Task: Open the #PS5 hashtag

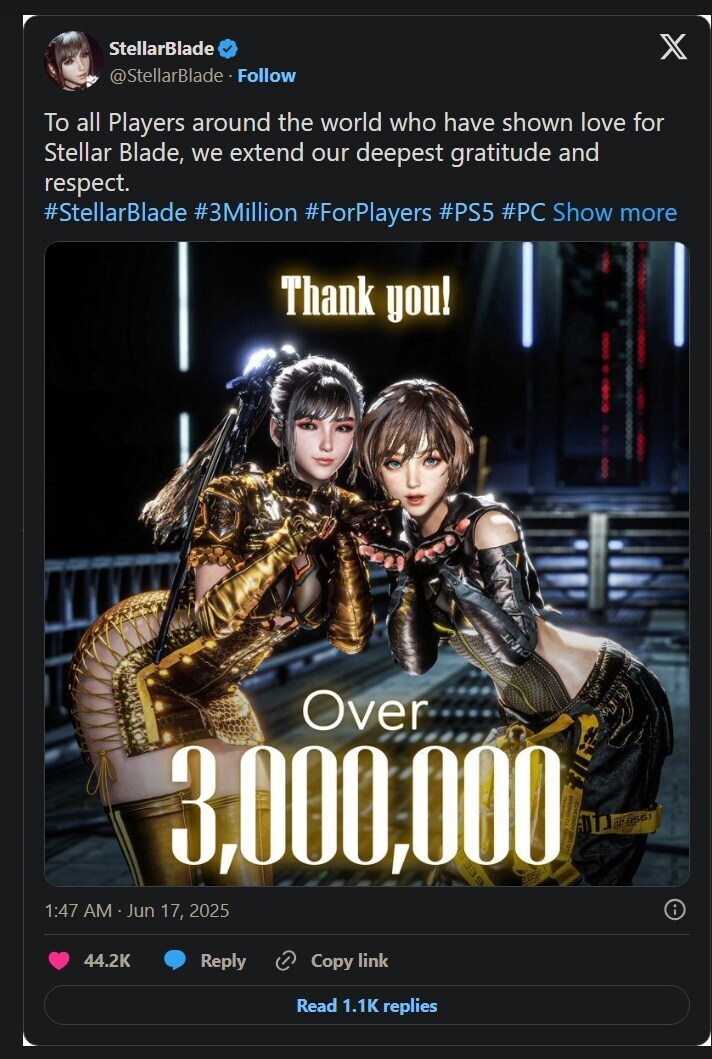Action: click(x=466, y=213)
